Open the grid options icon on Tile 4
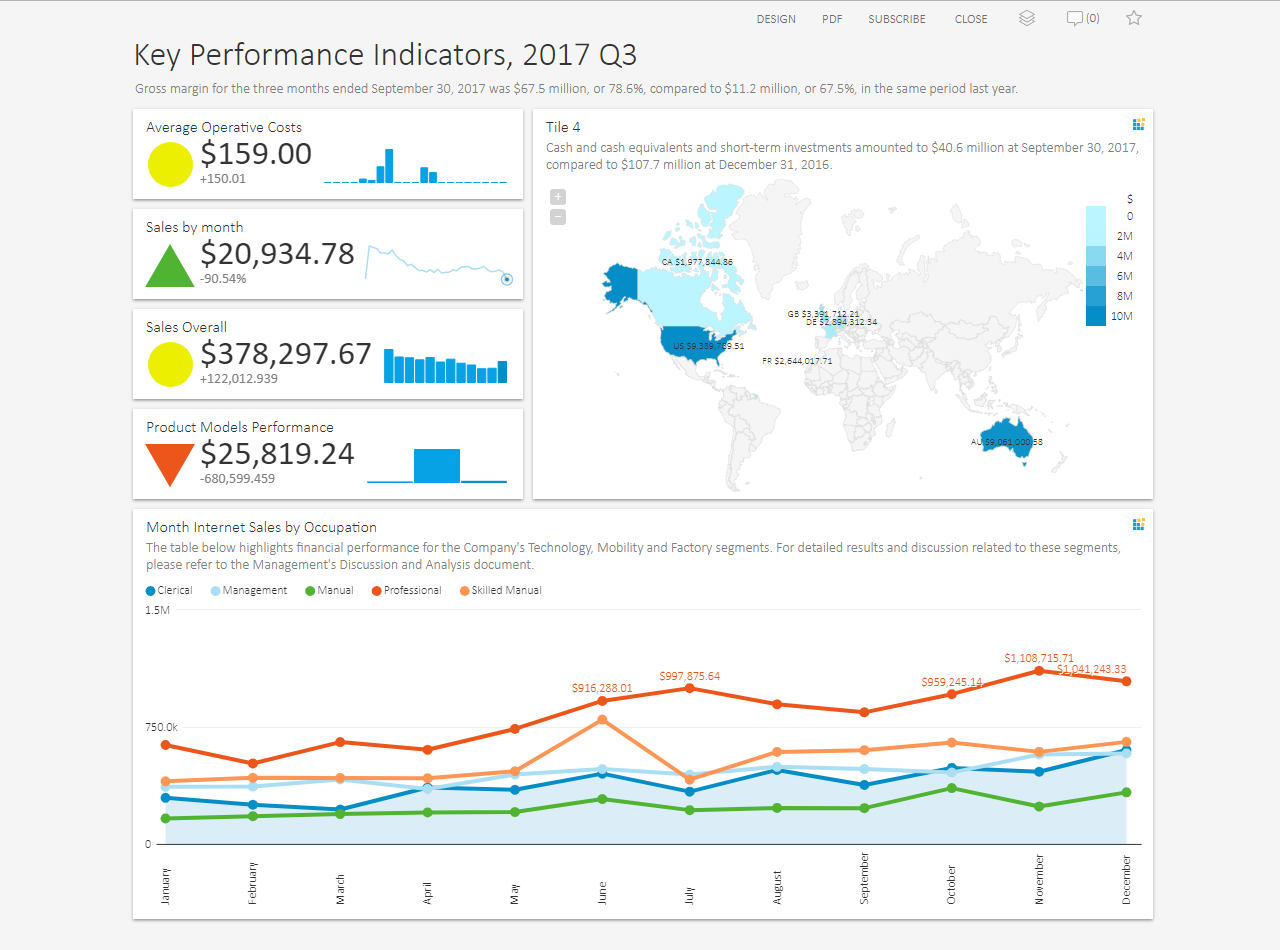1280x950 pixels. pos(1138,124)
